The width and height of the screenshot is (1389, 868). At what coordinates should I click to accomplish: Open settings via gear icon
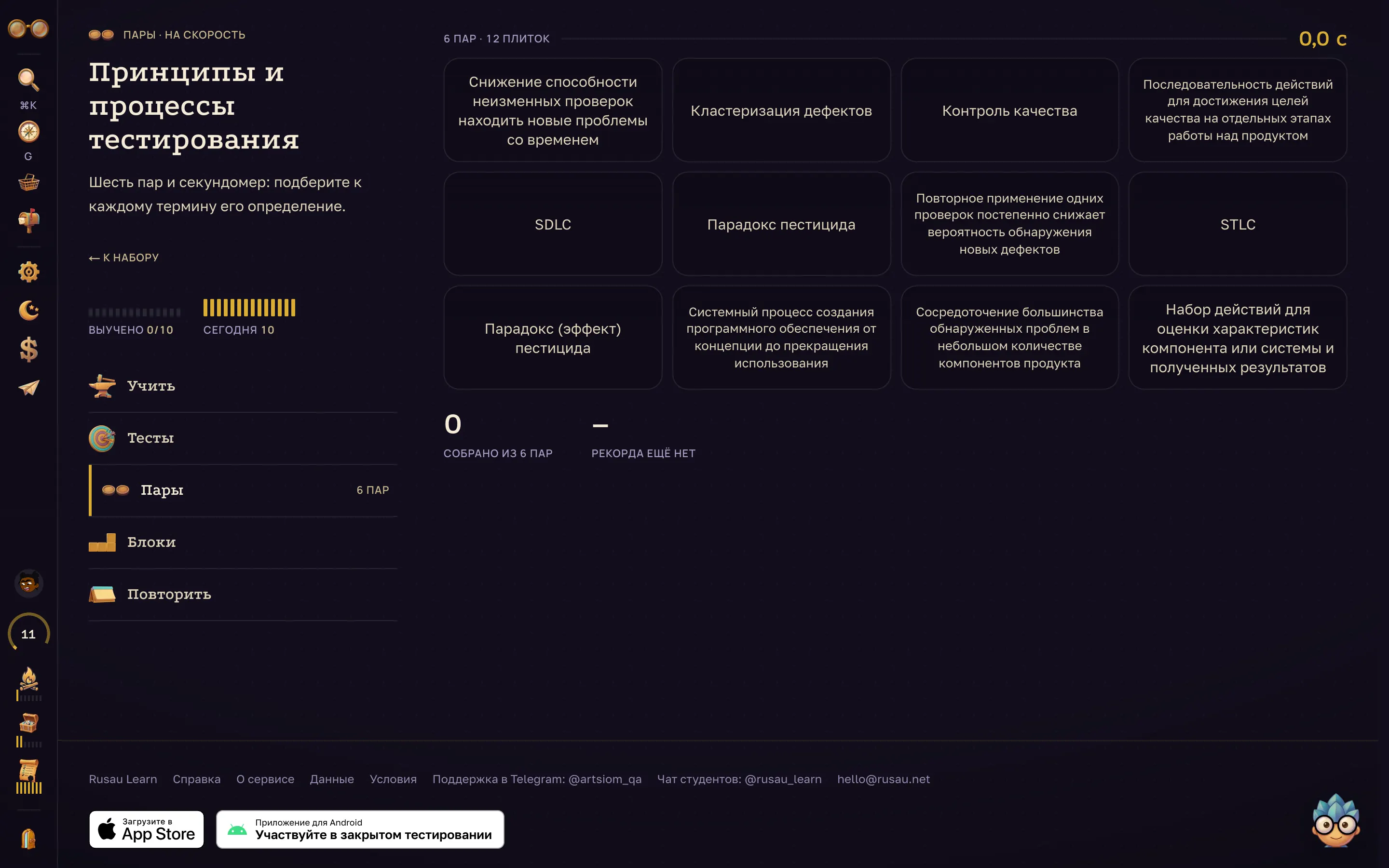[28, 271]
